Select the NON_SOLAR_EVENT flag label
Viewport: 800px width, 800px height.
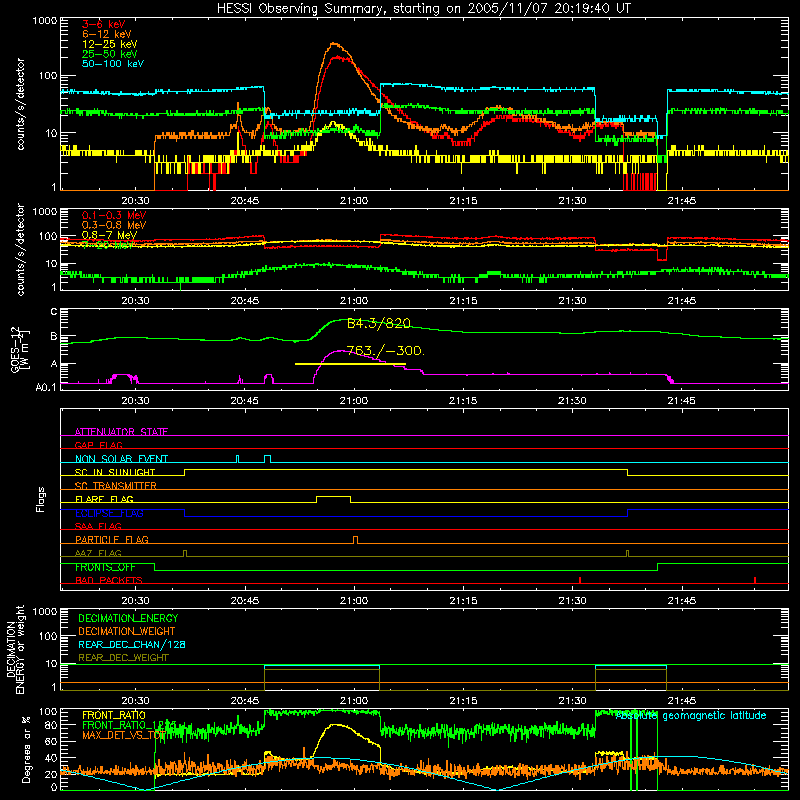point(121,459)
